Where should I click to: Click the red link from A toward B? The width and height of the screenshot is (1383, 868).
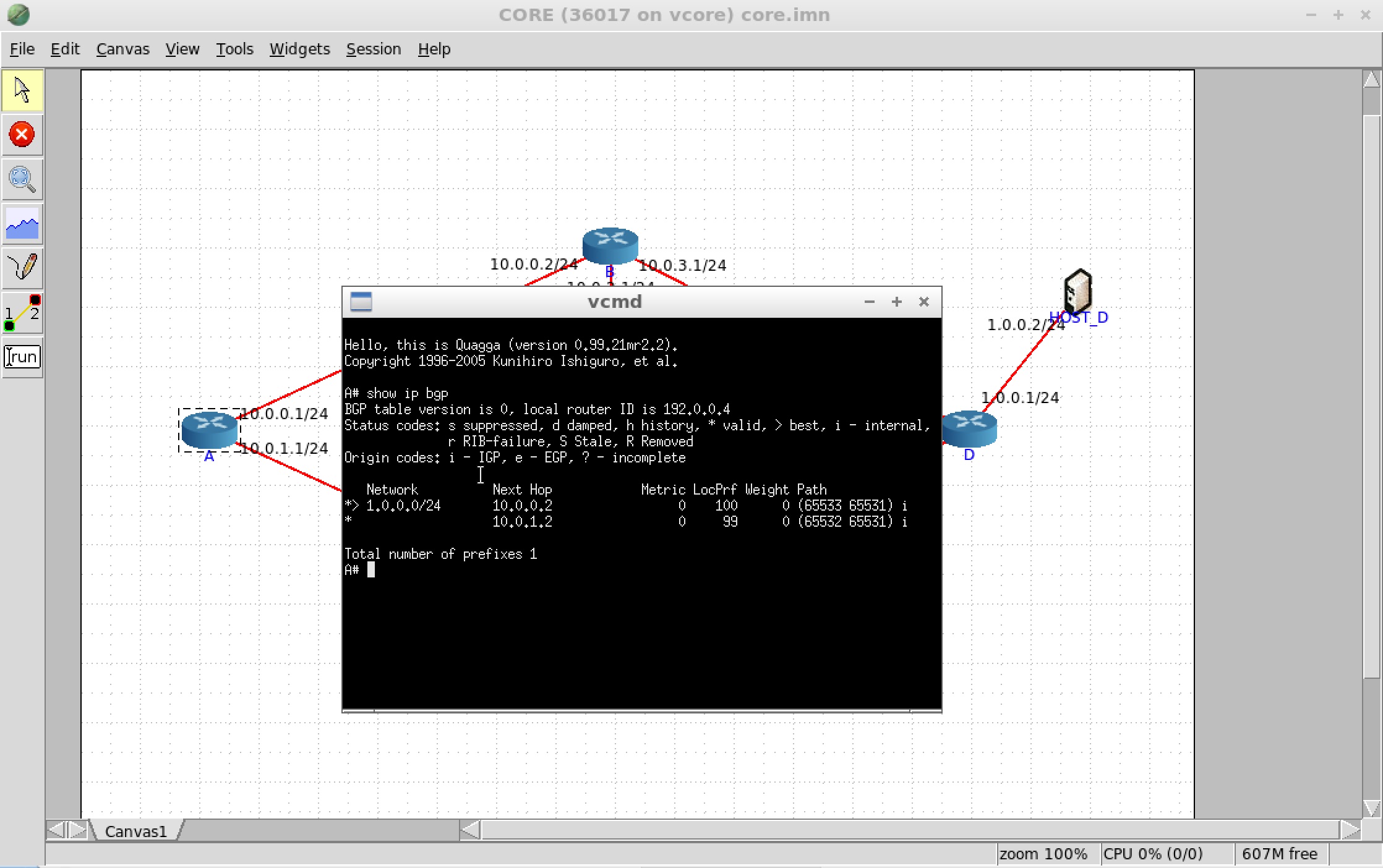click(291, 394)
